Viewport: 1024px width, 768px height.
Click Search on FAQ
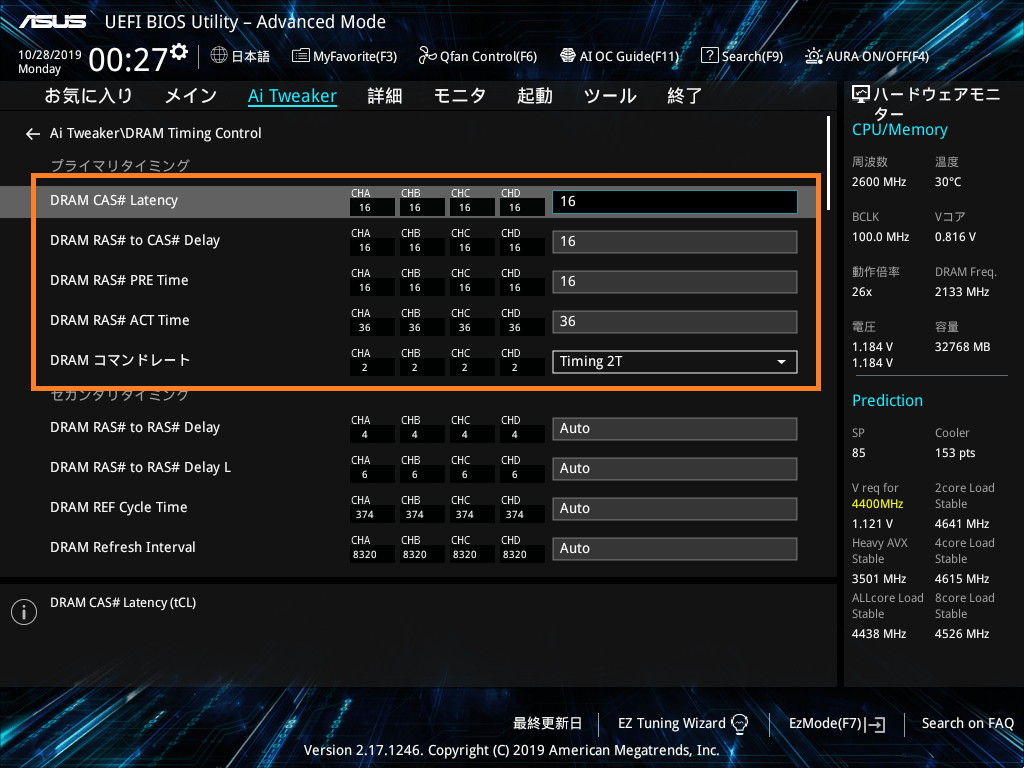[967, 724]
